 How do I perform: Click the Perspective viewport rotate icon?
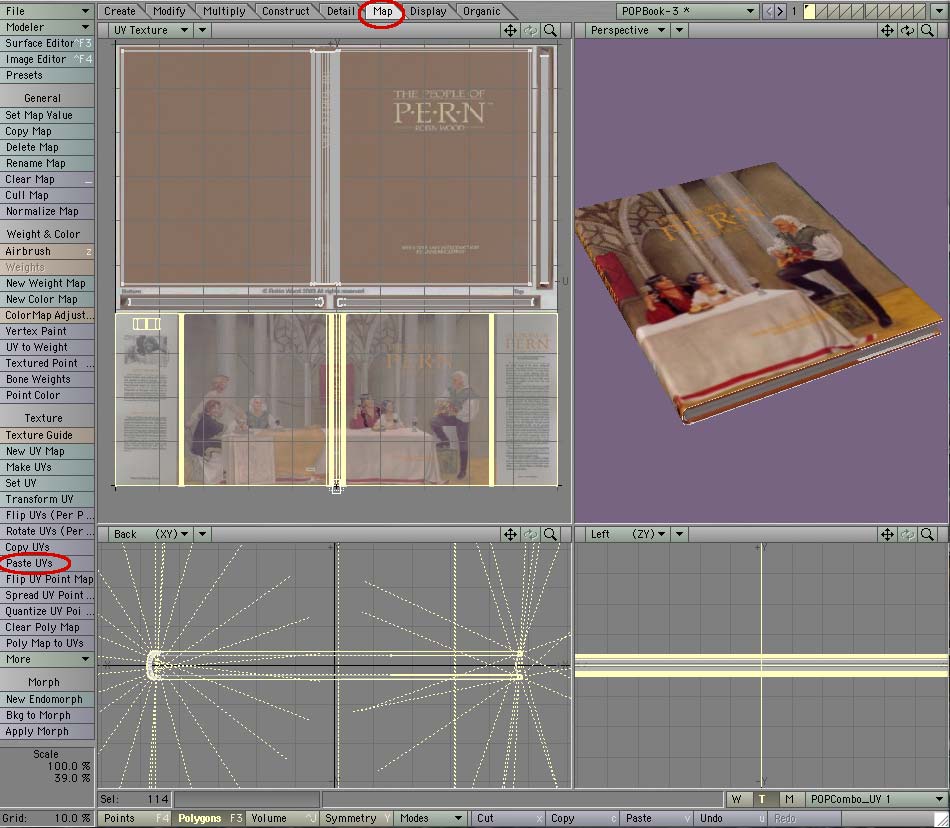coord(907,30)
